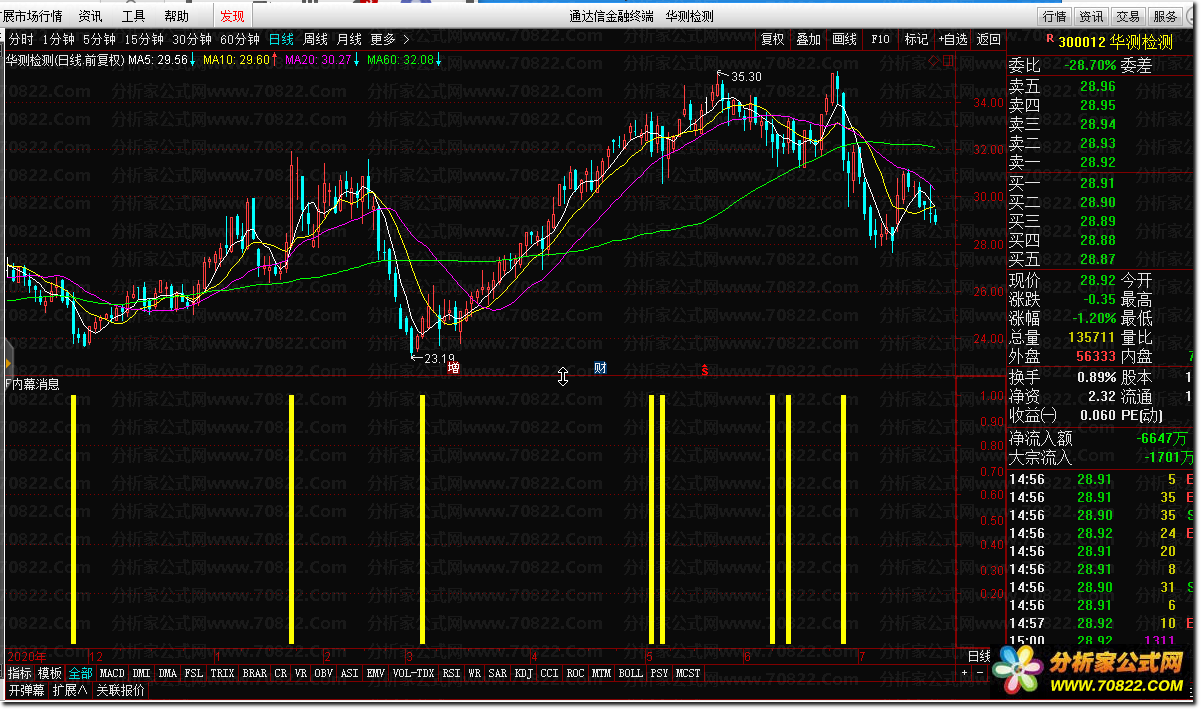Switch to the 模板 tab
This screenshot has width=1202, height=710.
coord(50,674)
